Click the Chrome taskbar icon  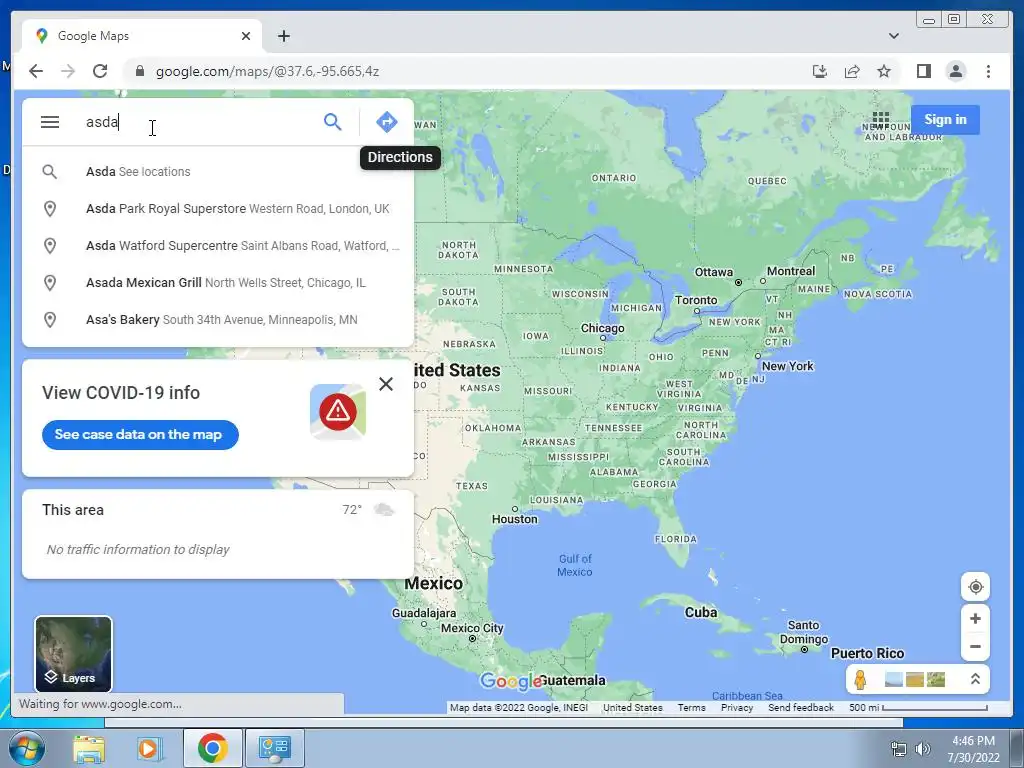click(213, 748)
